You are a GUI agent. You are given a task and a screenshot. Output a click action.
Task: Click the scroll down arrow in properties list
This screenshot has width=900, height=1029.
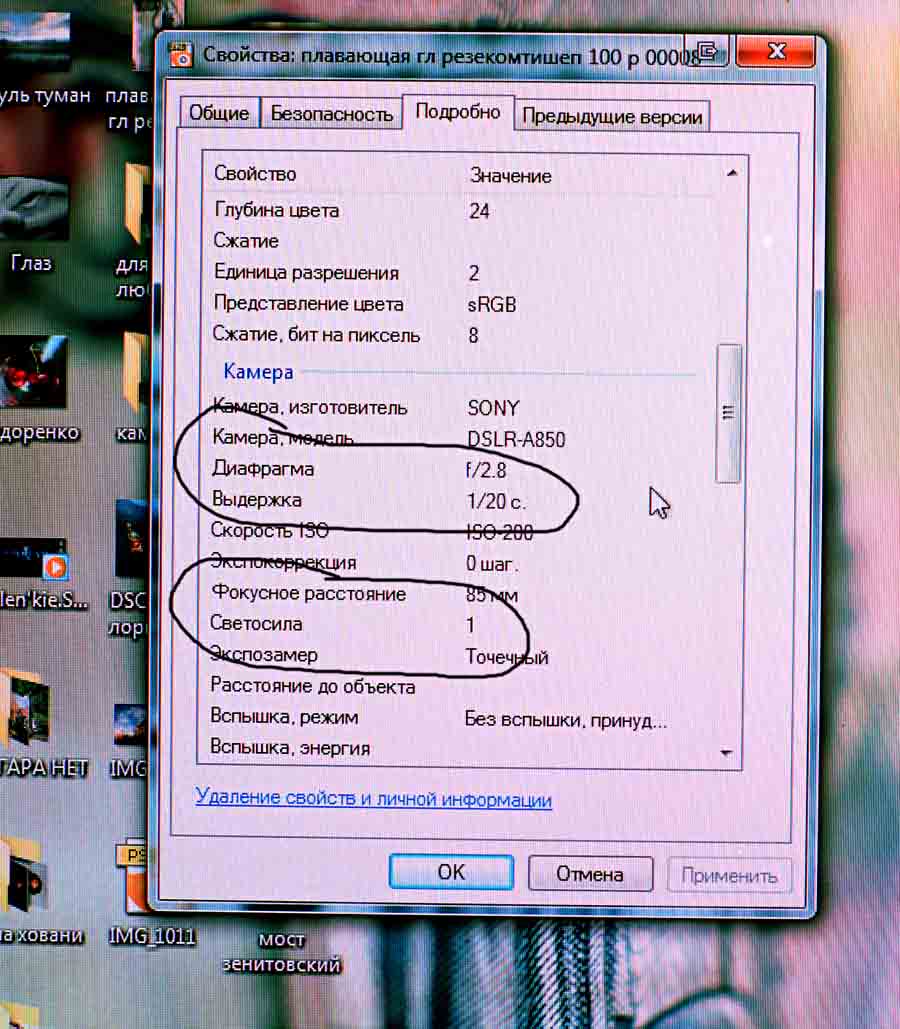(727, 753)
